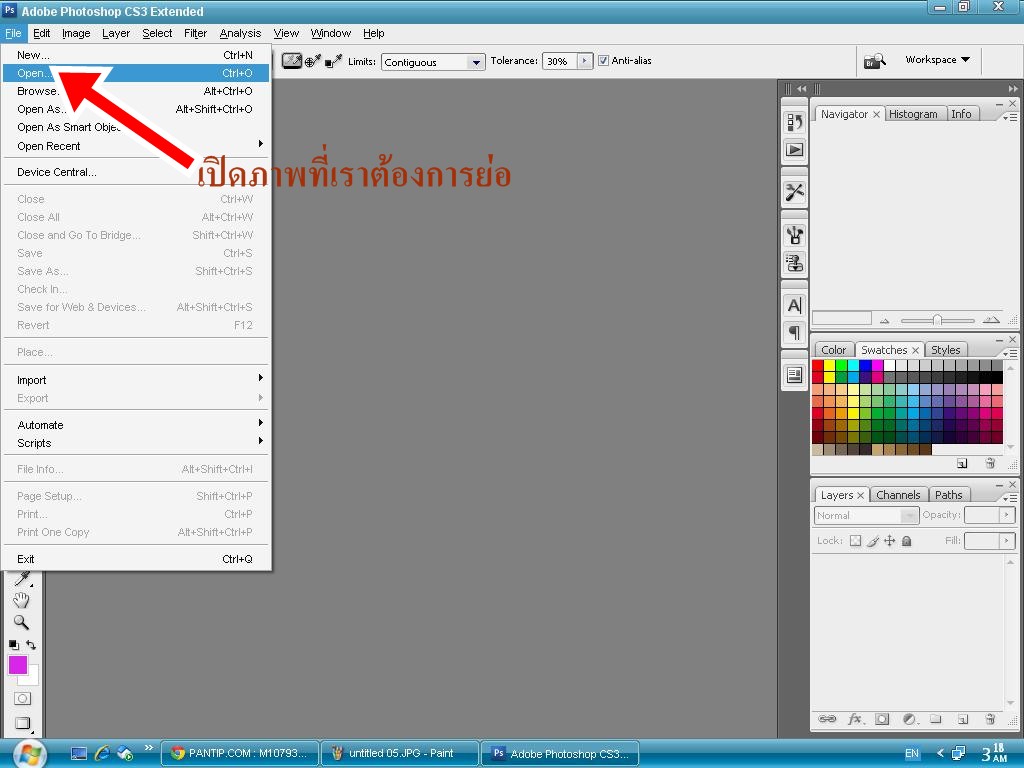
Task: Choose Browse... in File menu
Action: click(x=136, y=91)
